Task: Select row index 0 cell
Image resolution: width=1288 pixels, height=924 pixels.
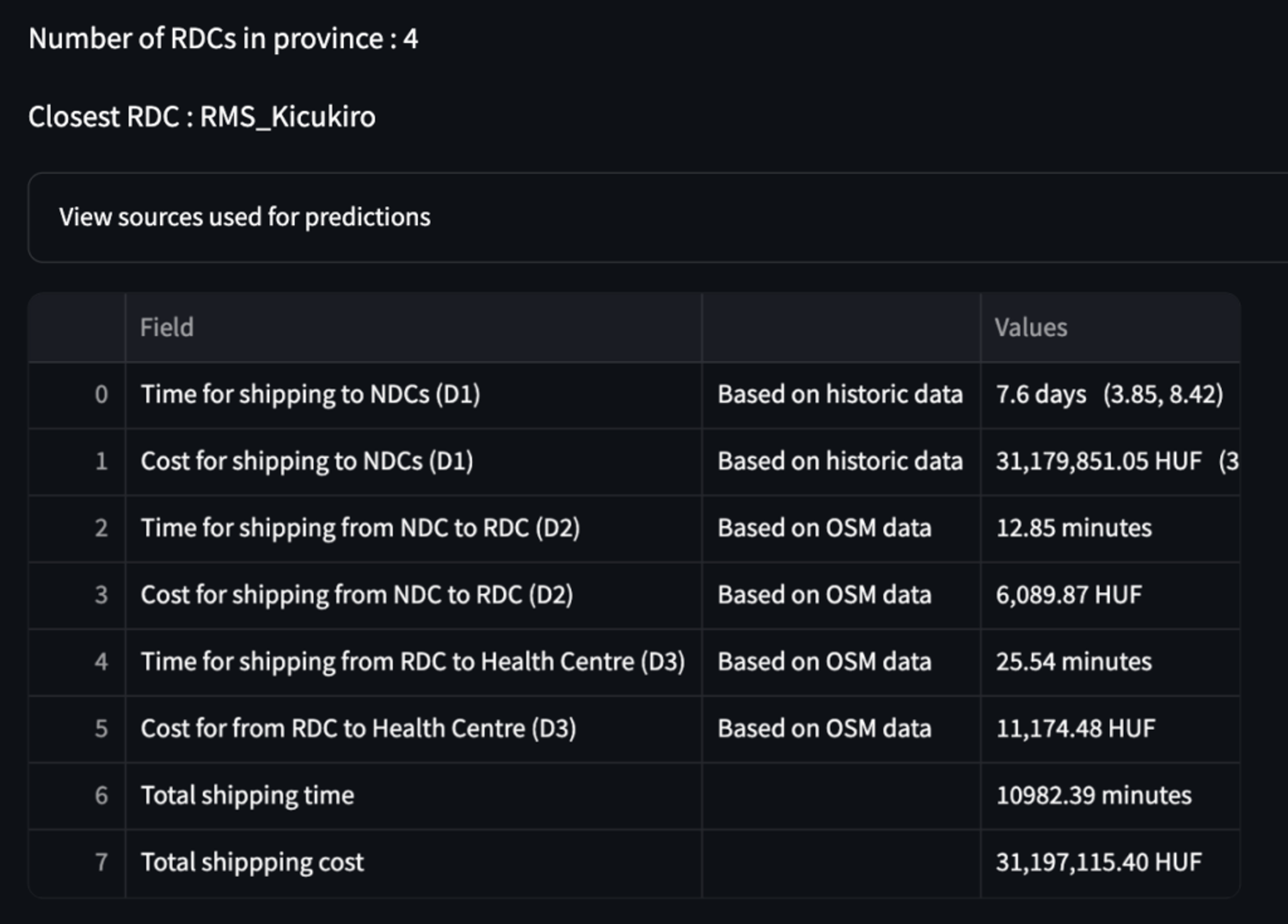Action: pos(77,395)
